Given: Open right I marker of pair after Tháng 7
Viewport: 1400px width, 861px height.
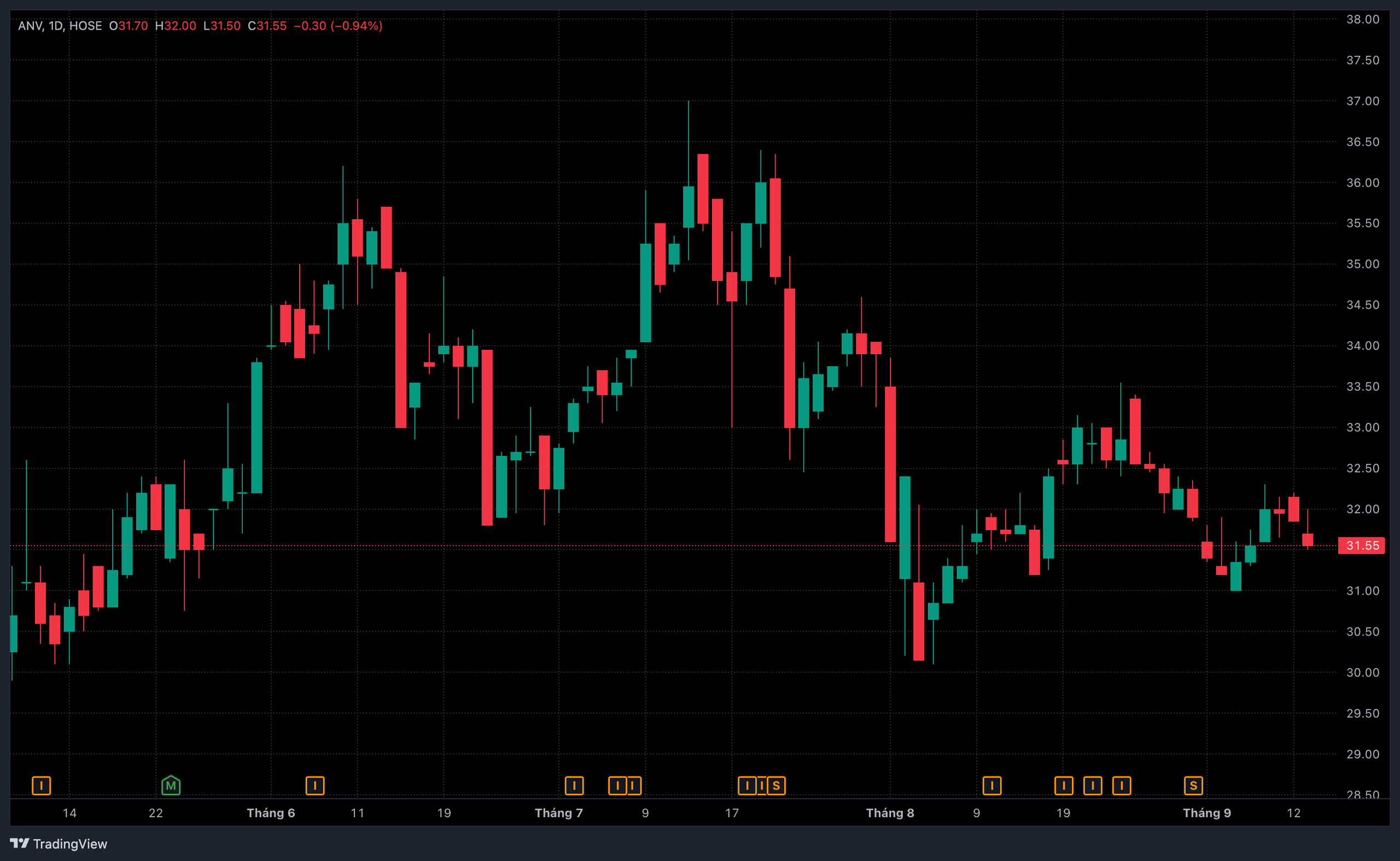Looking at the screenshot, I should 633,786.
